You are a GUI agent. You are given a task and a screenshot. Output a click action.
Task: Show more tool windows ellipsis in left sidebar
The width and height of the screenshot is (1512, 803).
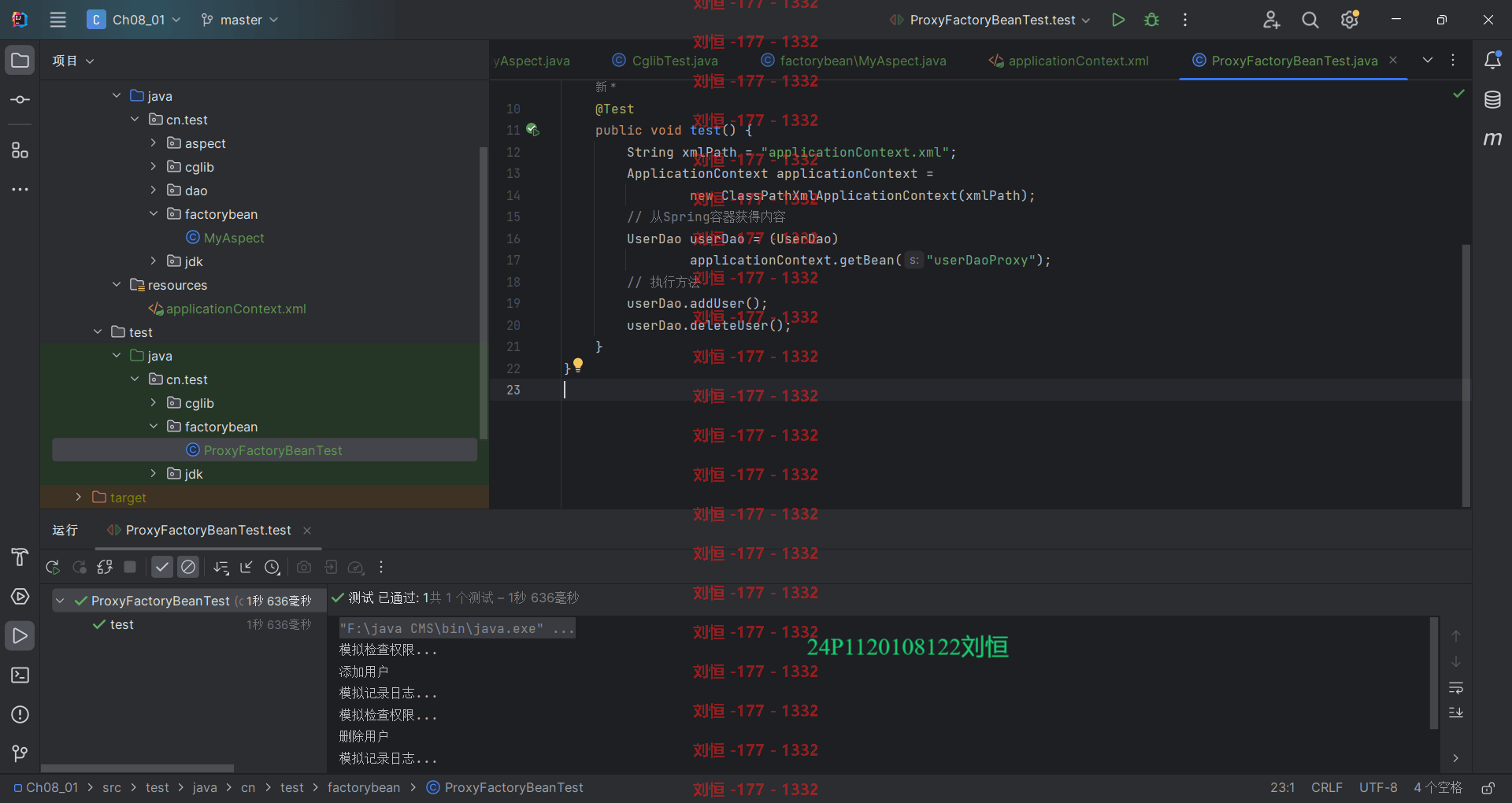click(x=20, y=190)
